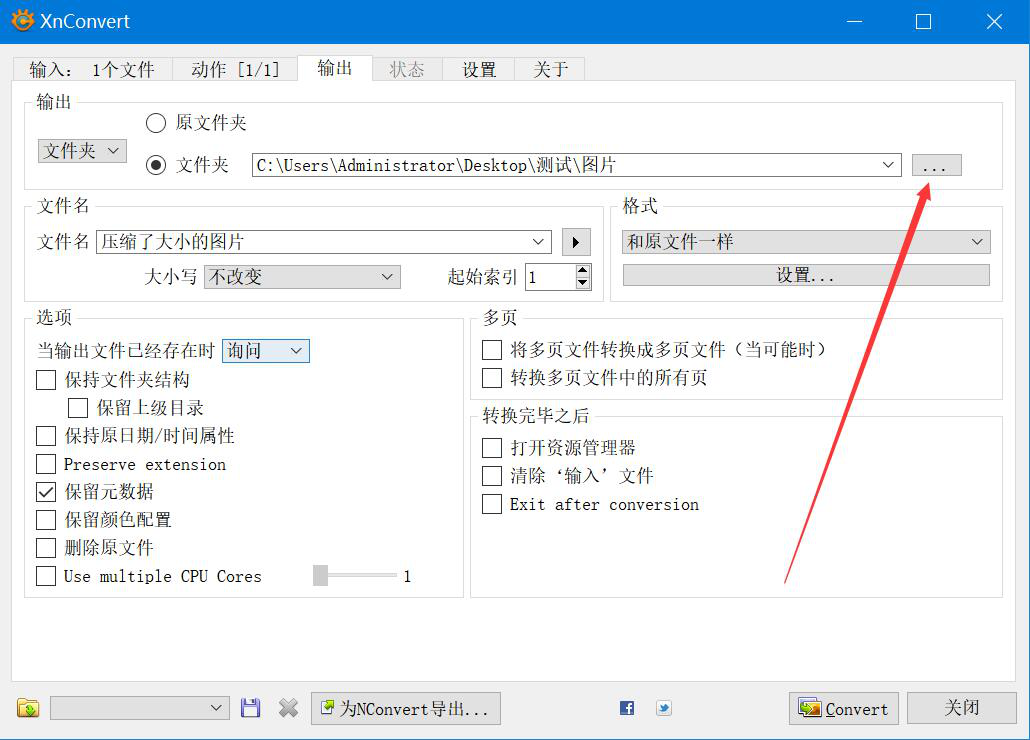The height and width of the screenshot is (740, 1030).
Task: Browse for output folder with the ... button
Action: pyautogui.click(x=936, y=165)
